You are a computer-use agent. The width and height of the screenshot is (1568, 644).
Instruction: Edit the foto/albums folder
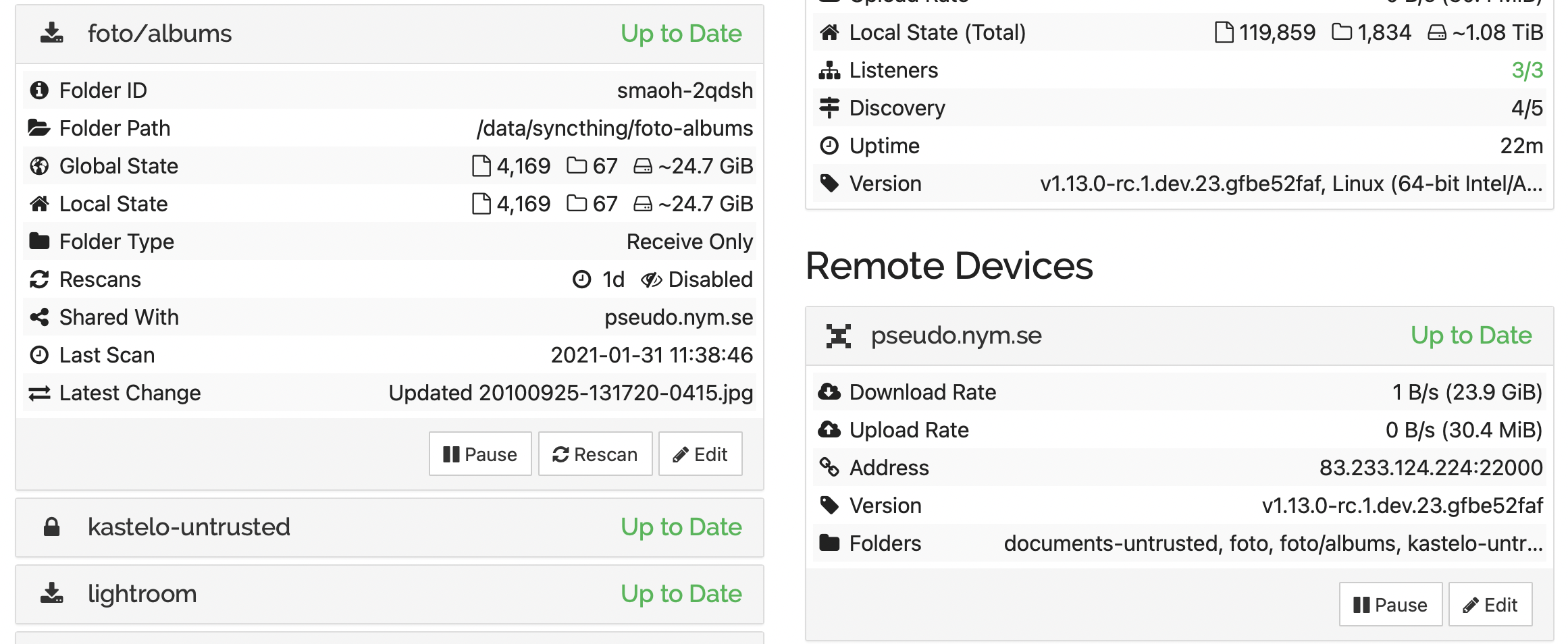click(700, 454)
